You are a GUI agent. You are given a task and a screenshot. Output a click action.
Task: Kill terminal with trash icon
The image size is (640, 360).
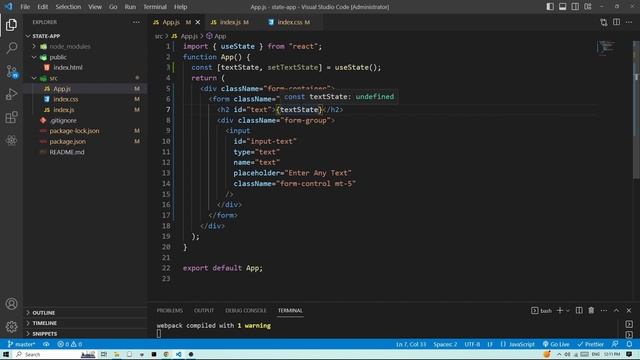(591, 311)
